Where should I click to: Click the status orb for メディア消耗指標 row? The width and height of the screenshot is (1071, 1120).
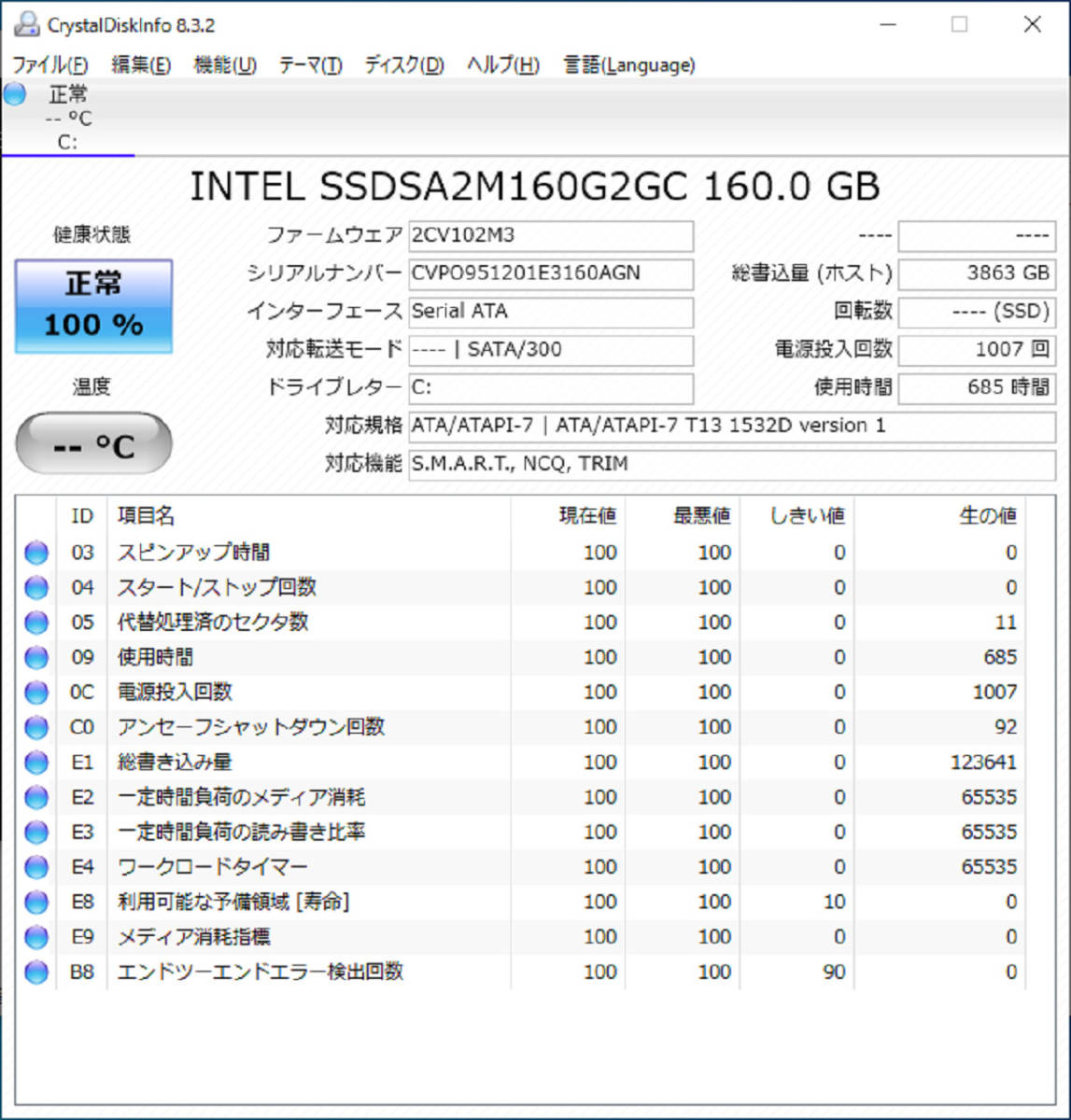[x=36, y=937]
